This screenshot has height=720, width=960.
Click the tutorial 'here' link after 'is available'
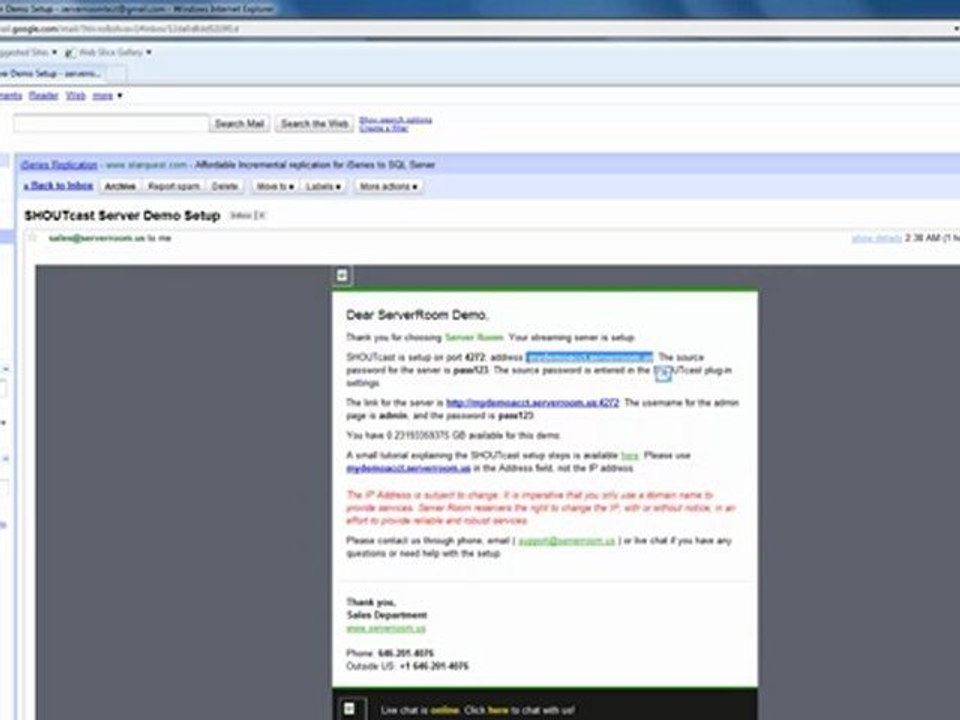pyautogui.click(x=629, y=456)
